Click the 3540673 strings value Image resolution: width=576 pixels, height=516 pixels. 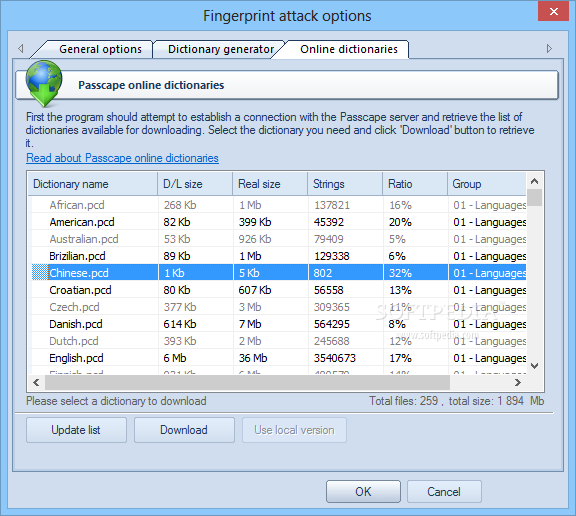(335, 358)
